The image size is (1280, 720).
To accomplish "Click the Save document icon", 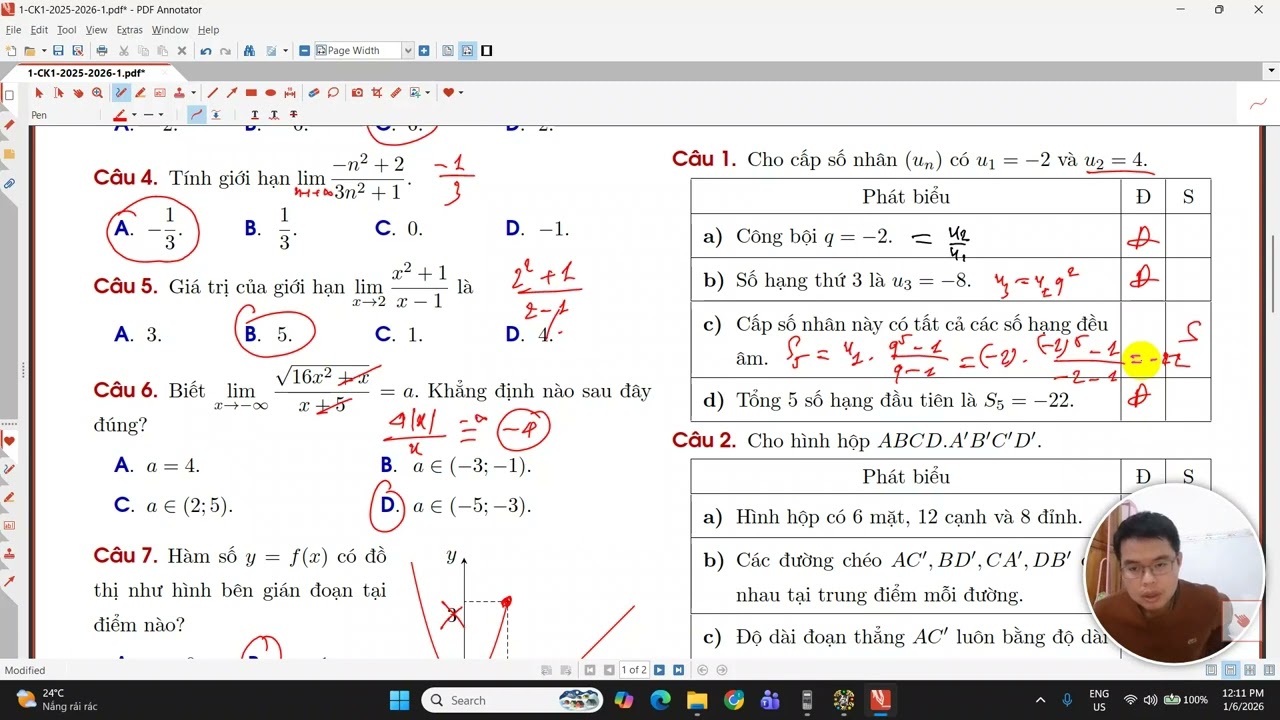I will point(58,50).
